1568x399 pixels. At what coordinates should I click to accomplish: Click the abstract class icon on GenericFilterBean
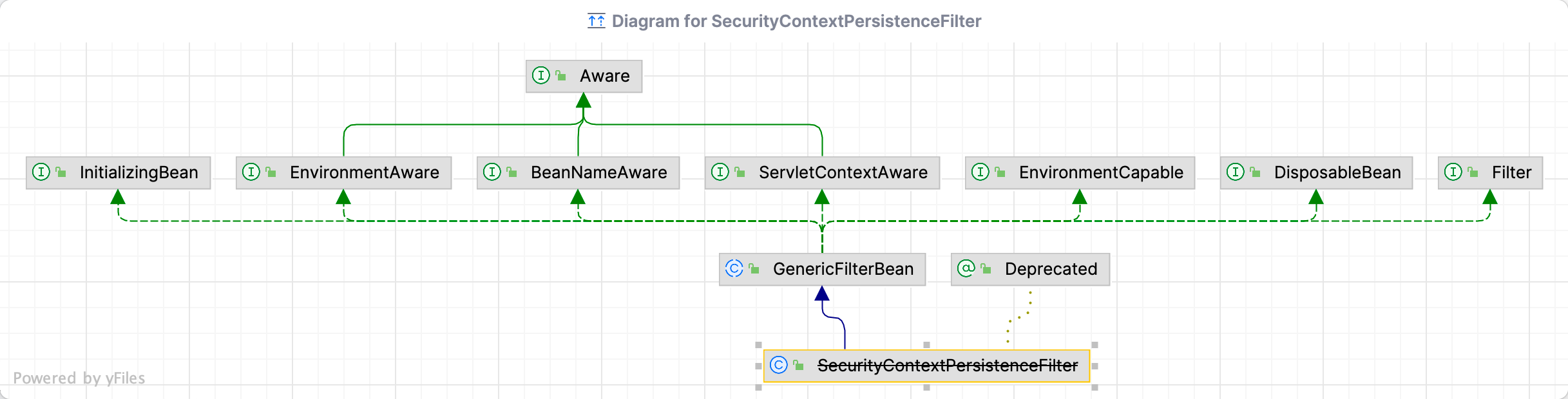click(734, 269)
